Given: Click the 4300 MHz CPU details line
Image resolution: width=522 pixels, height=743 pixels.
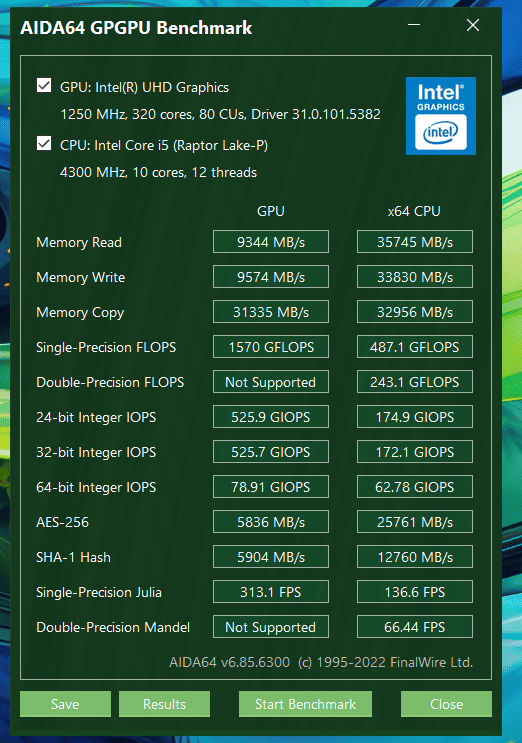Looking at the screenshot, I should 158,172.
